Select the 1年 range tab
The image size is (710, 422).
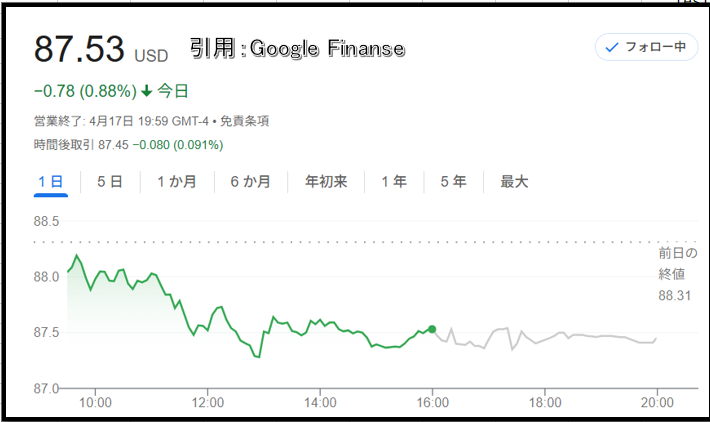[394, 182]
